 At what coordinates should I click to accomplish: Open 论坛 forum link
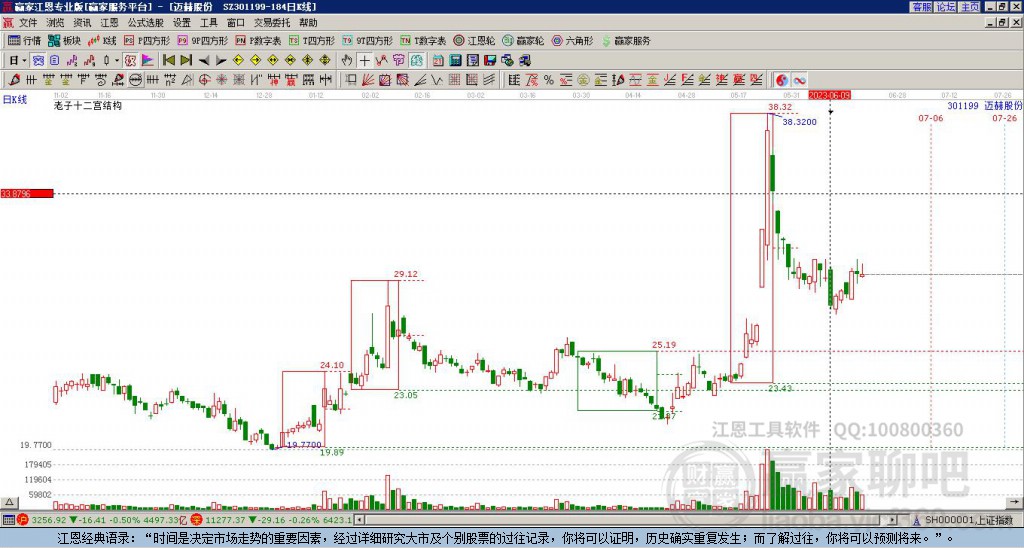pyautogui.click(x=946, y=7)
